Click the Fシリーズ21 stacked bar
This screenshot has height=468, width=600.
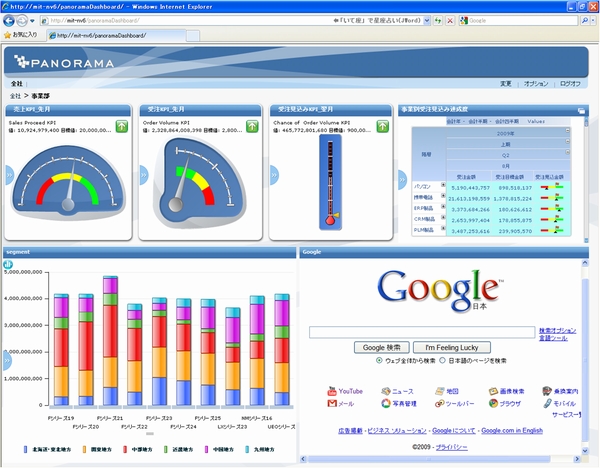110,341
